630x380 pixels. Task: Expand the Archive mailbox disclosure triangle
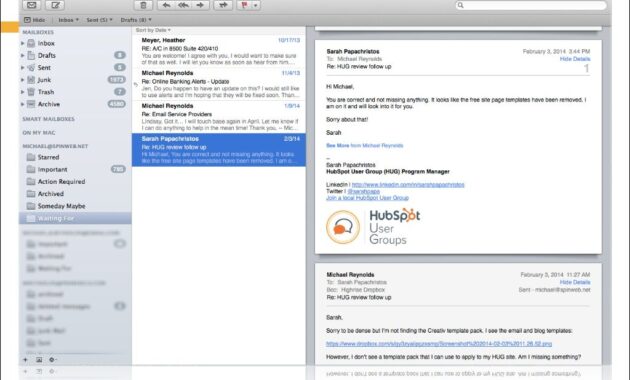(x=22, y=104)
